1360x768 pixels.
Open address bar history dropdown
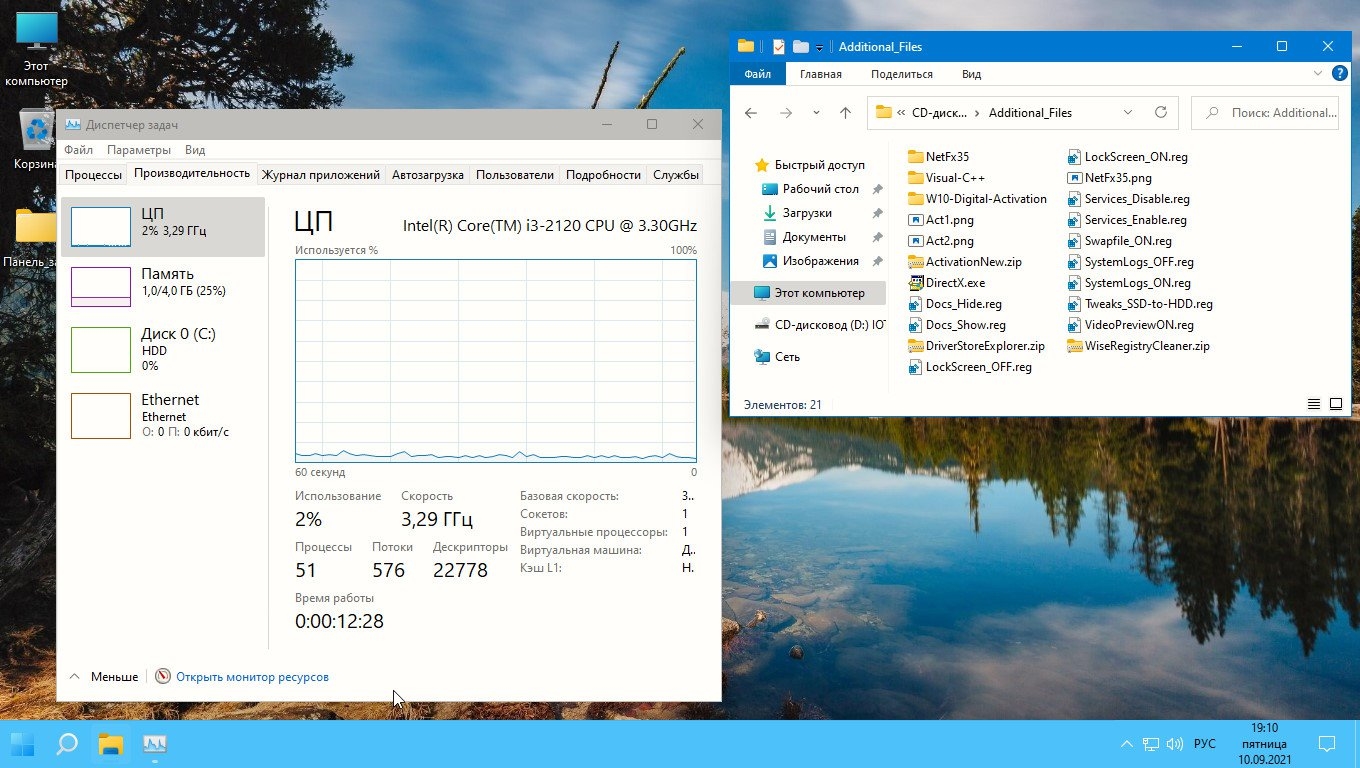[1128, 113]
